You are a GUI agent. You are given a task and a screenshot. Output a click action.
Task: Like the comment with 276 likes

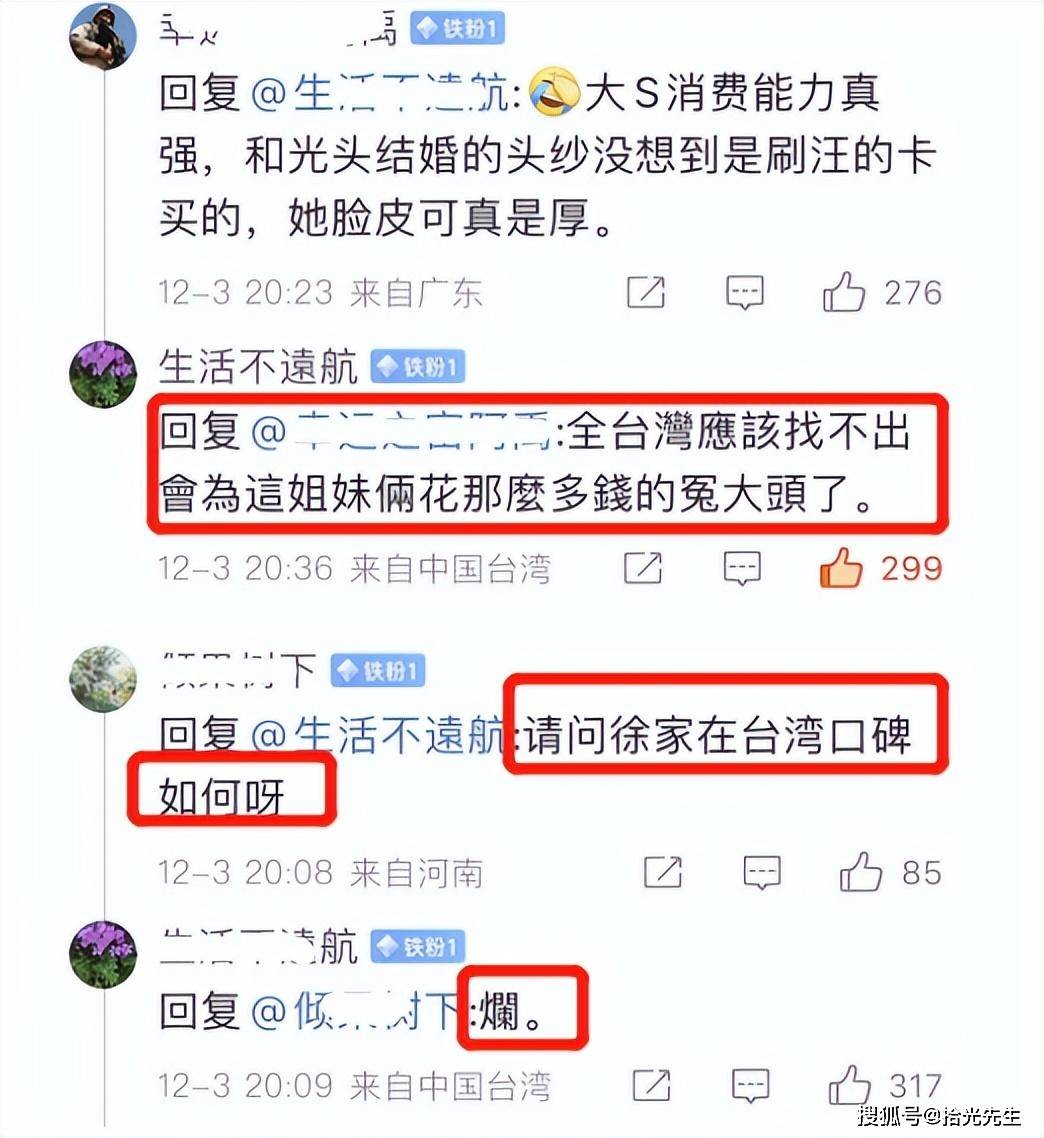pyautogui.click(x=844, y=292)
